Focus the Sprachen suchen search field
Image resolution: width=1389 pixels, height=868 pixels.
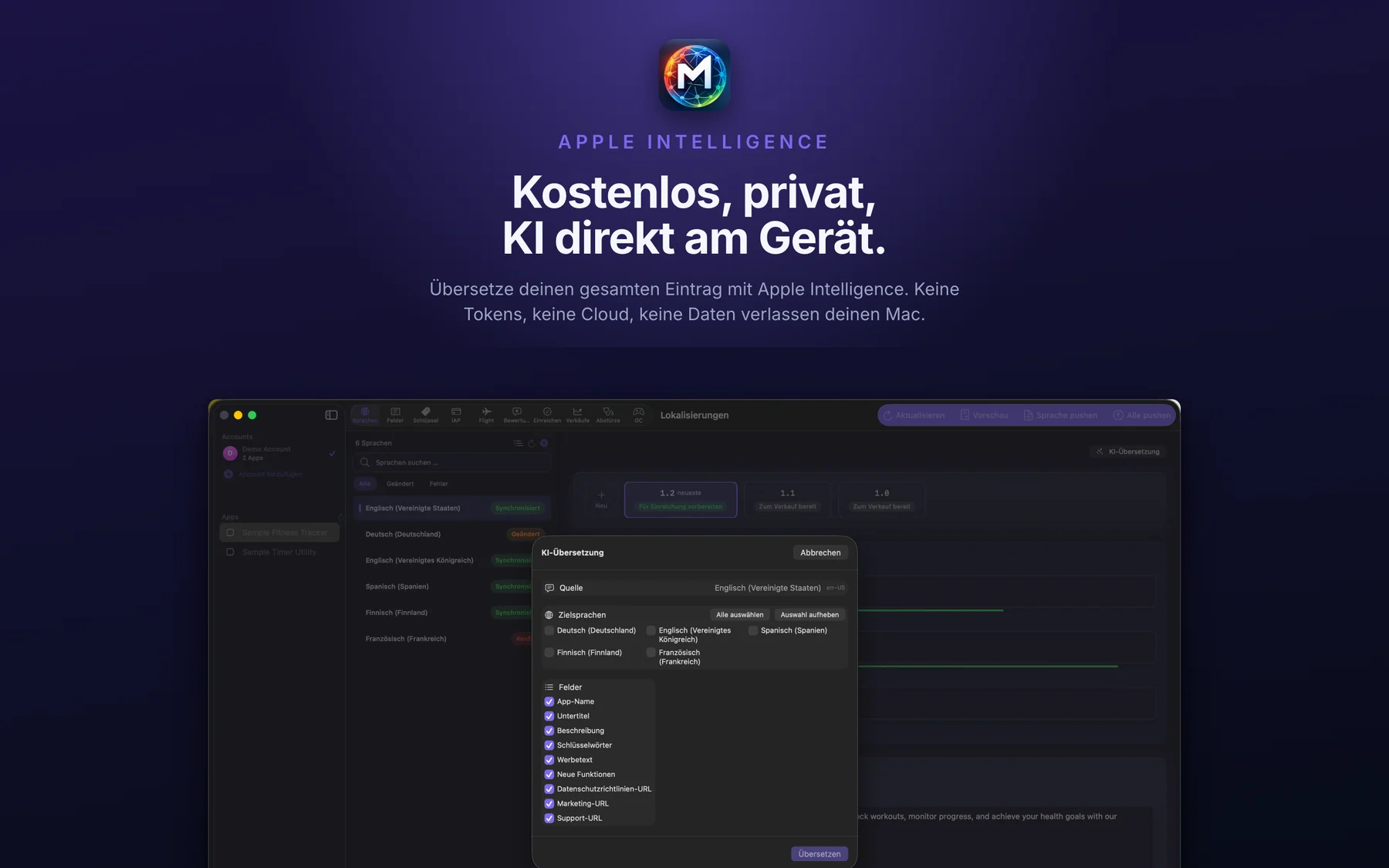[x=452, y=463]
